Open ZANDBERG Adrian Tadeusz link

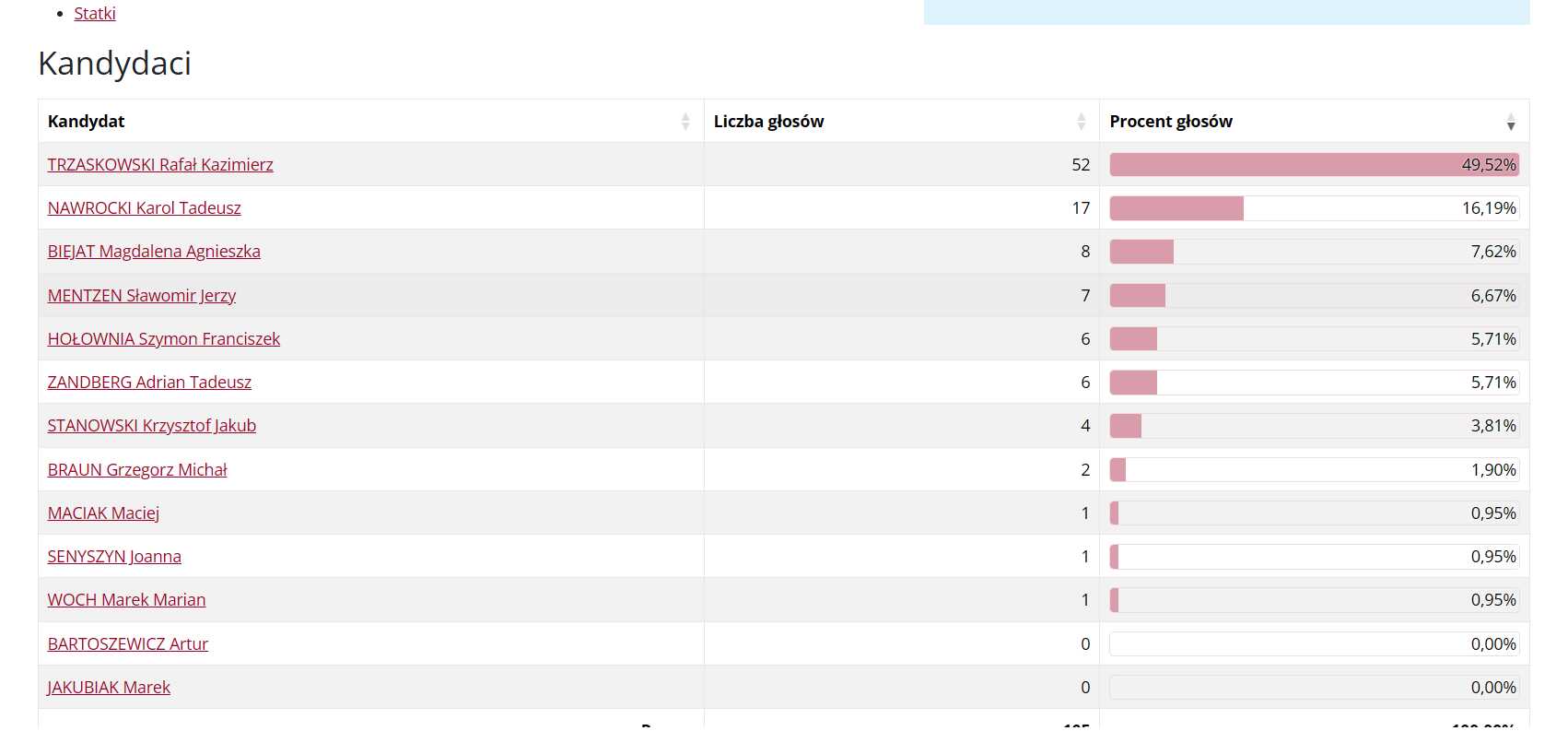click(x=149, y=383)
